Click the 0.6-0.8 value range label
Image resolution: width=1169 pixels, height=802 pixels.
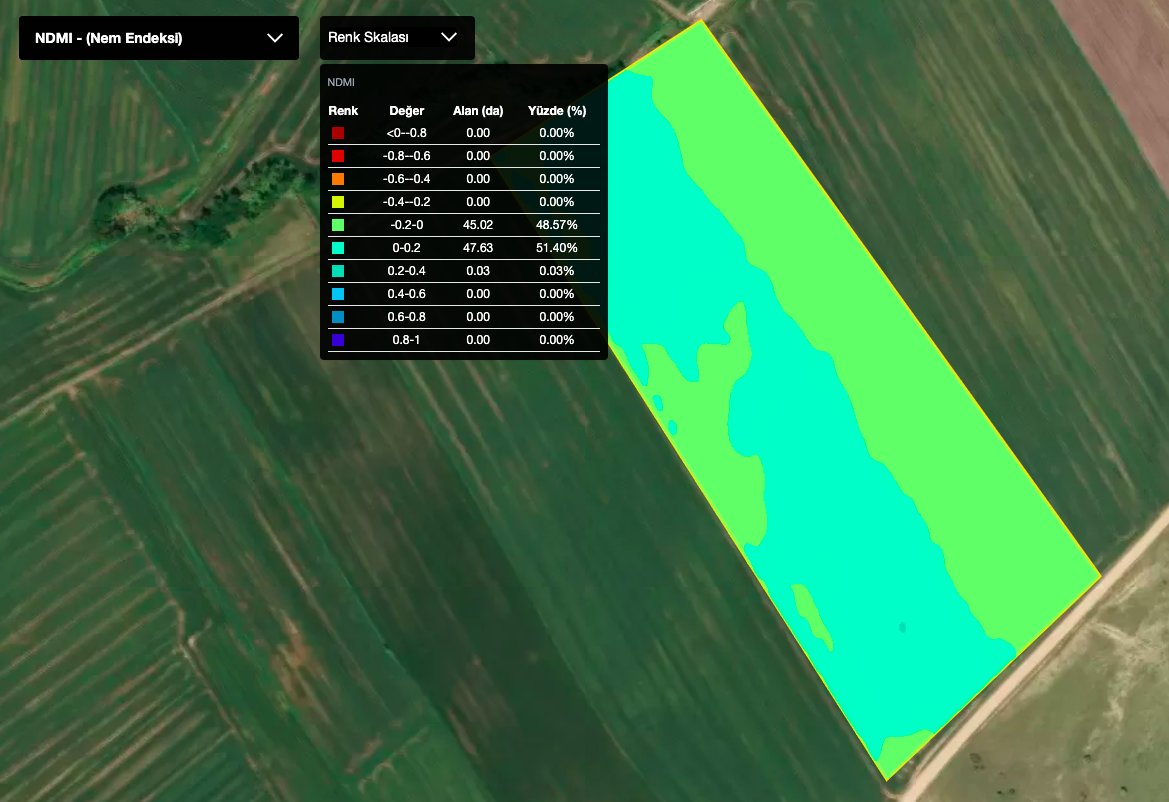(406, 318)
